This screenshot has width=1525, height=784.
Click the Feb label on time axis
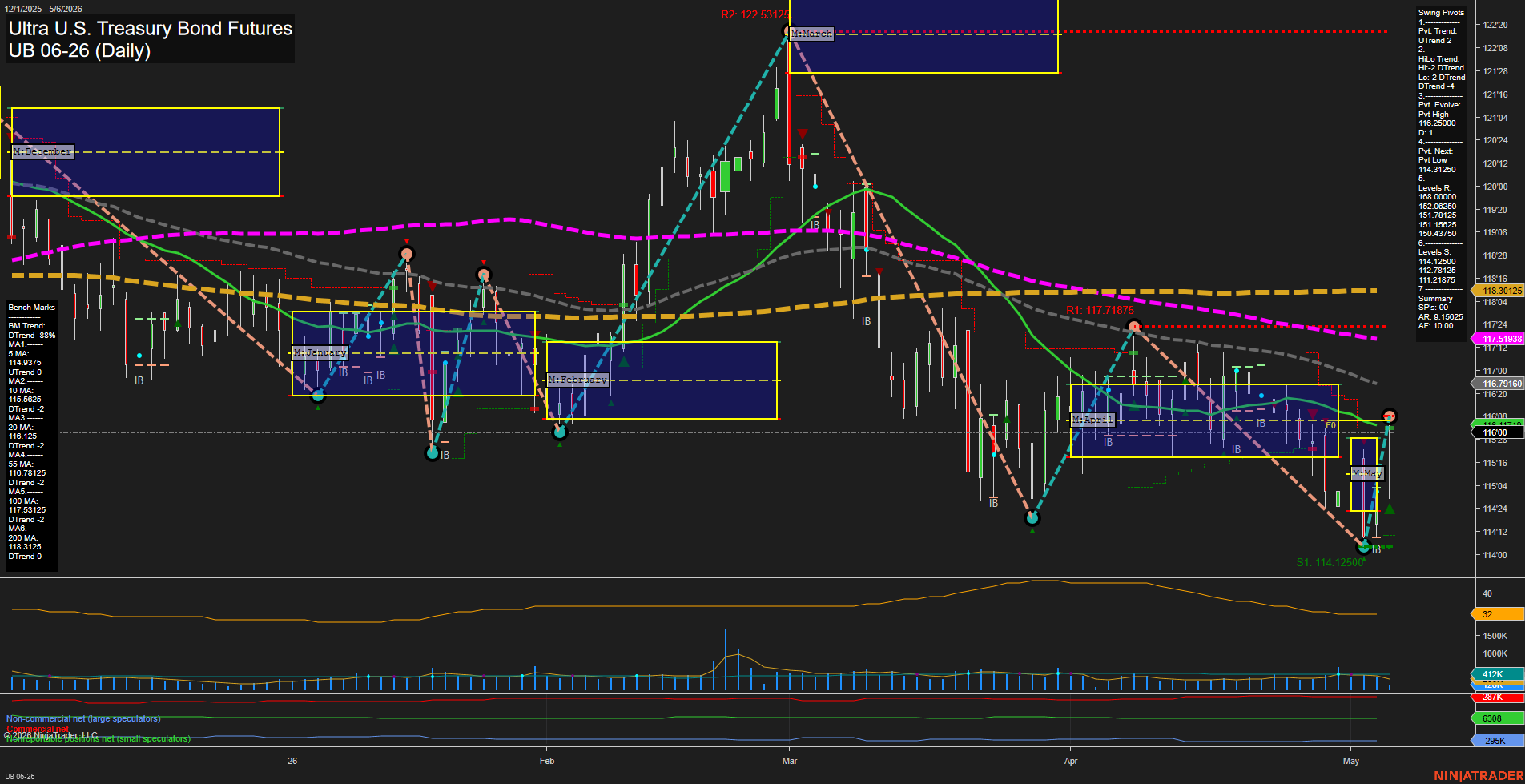[547, 761]
